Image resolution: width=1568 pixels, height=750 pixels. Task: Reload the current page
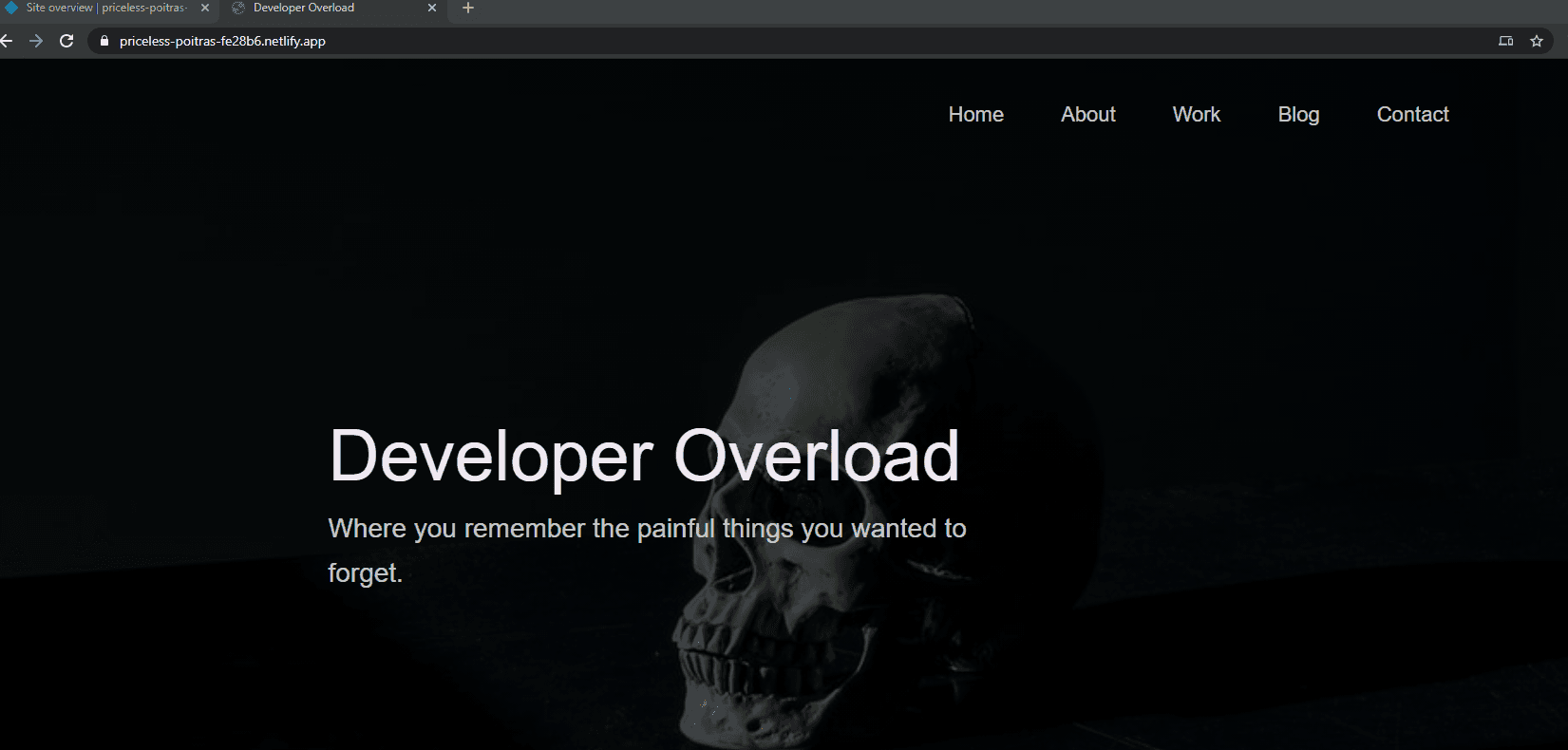click(x=66, y=41)
